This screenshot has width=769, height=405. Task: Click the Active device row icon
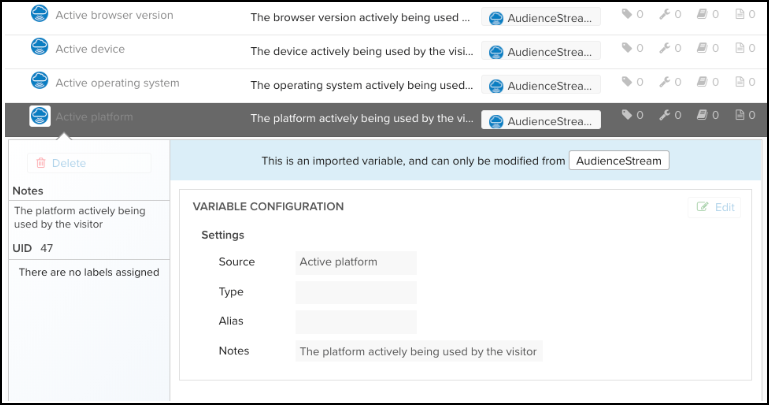pyautogui.click(x=40, y=47)
